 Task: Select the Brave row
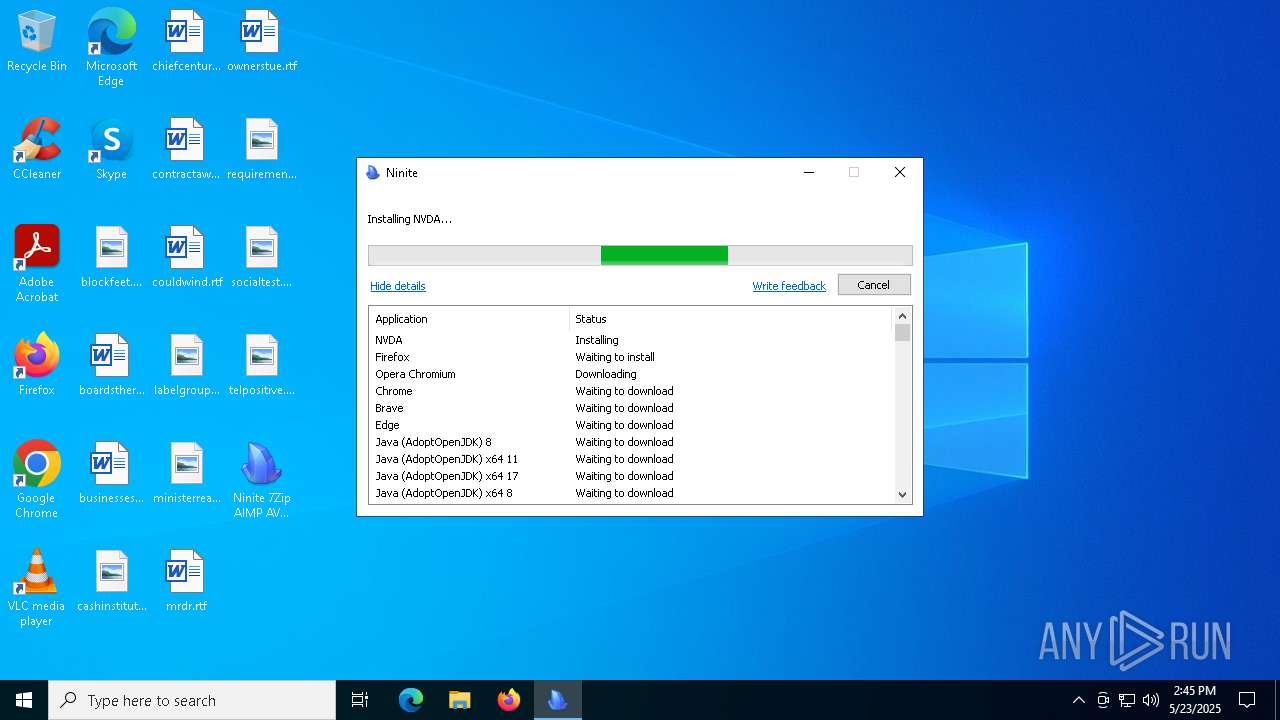pos(631,408)
